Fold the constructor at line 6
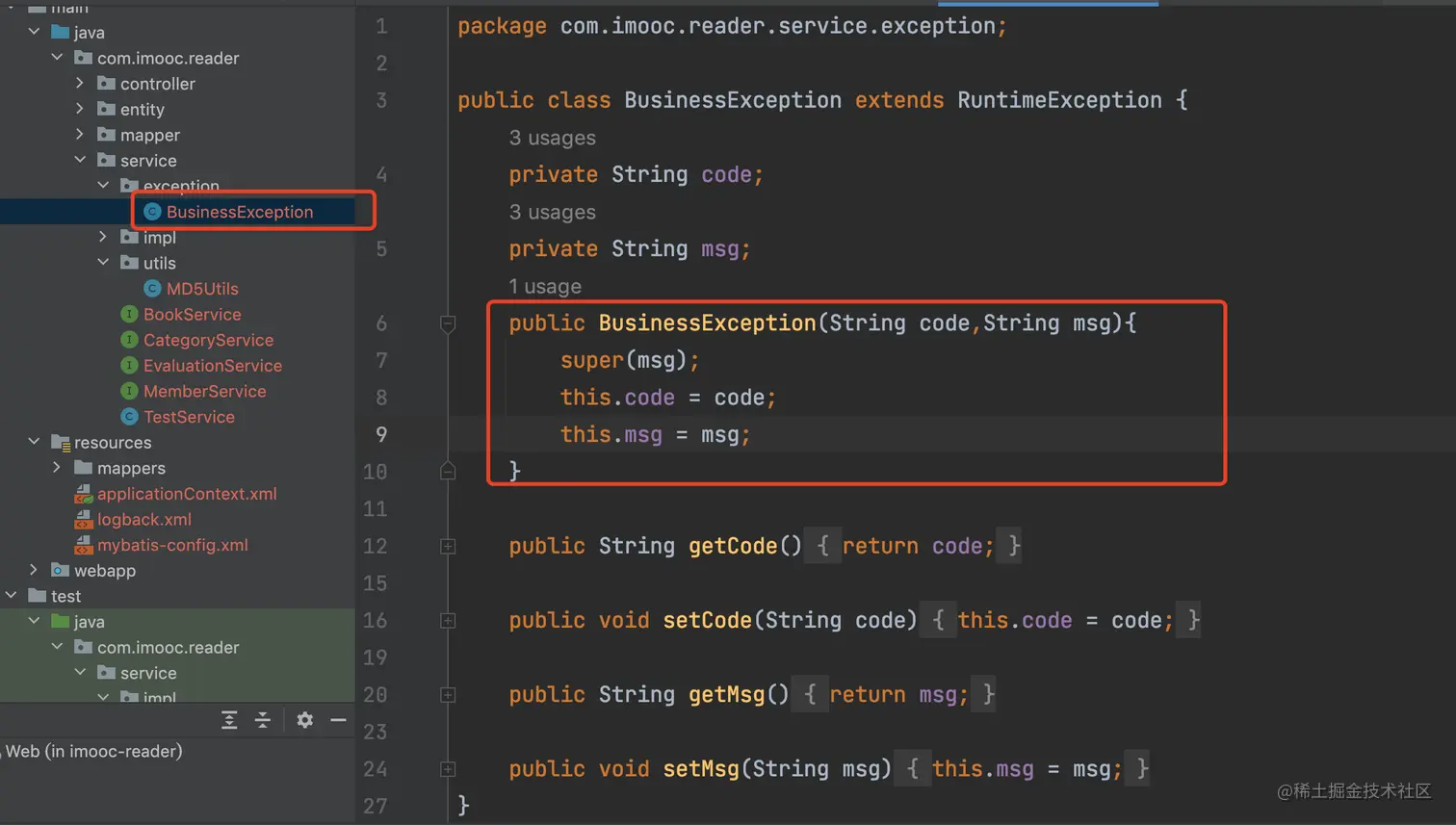The width and height of the screenshot is (1456, 825). 448,323
